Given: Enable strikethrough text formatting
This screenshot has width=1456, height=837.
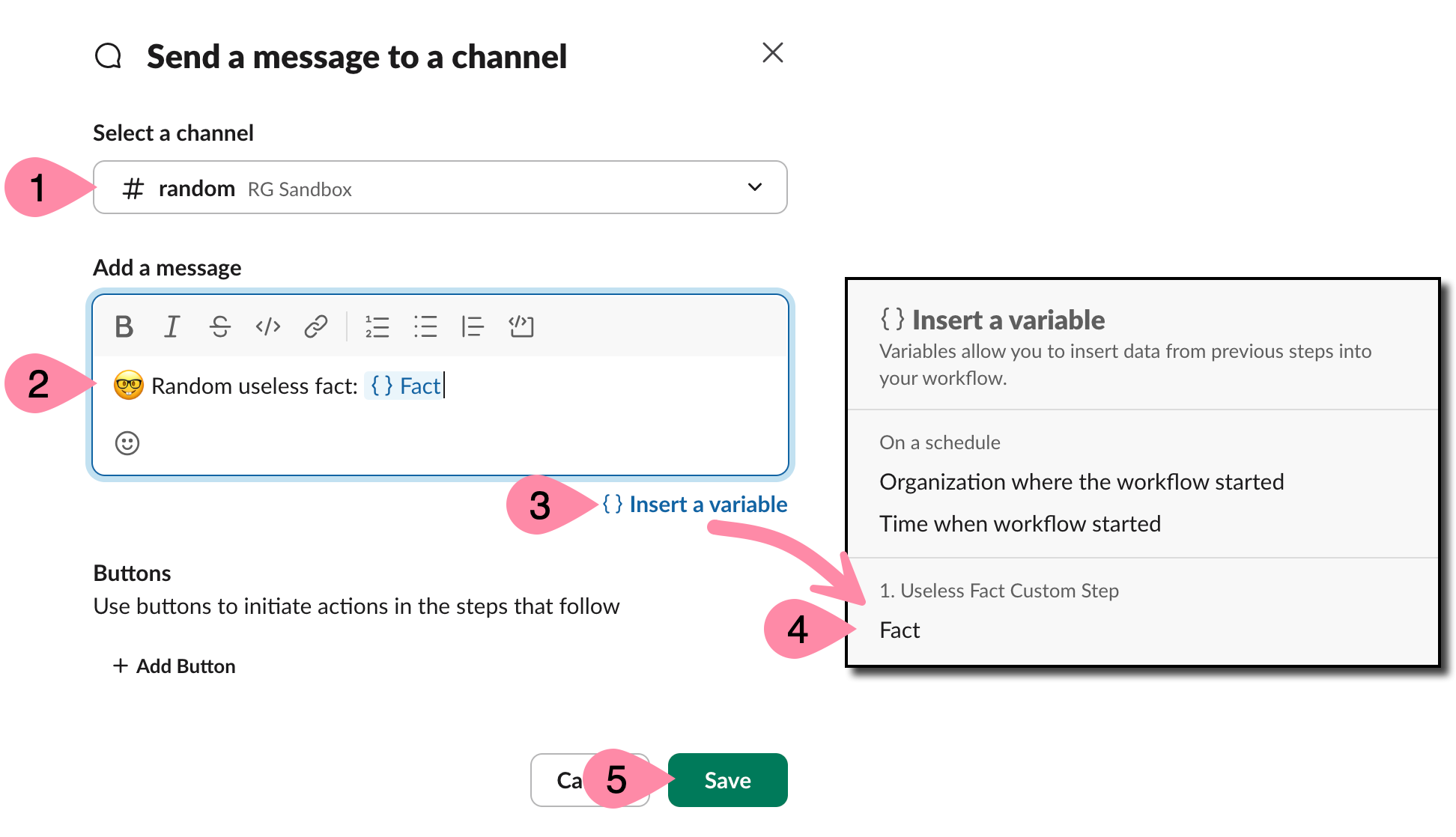Looking at the screenshot, I should pyautogui.click(x=220, y=326).
